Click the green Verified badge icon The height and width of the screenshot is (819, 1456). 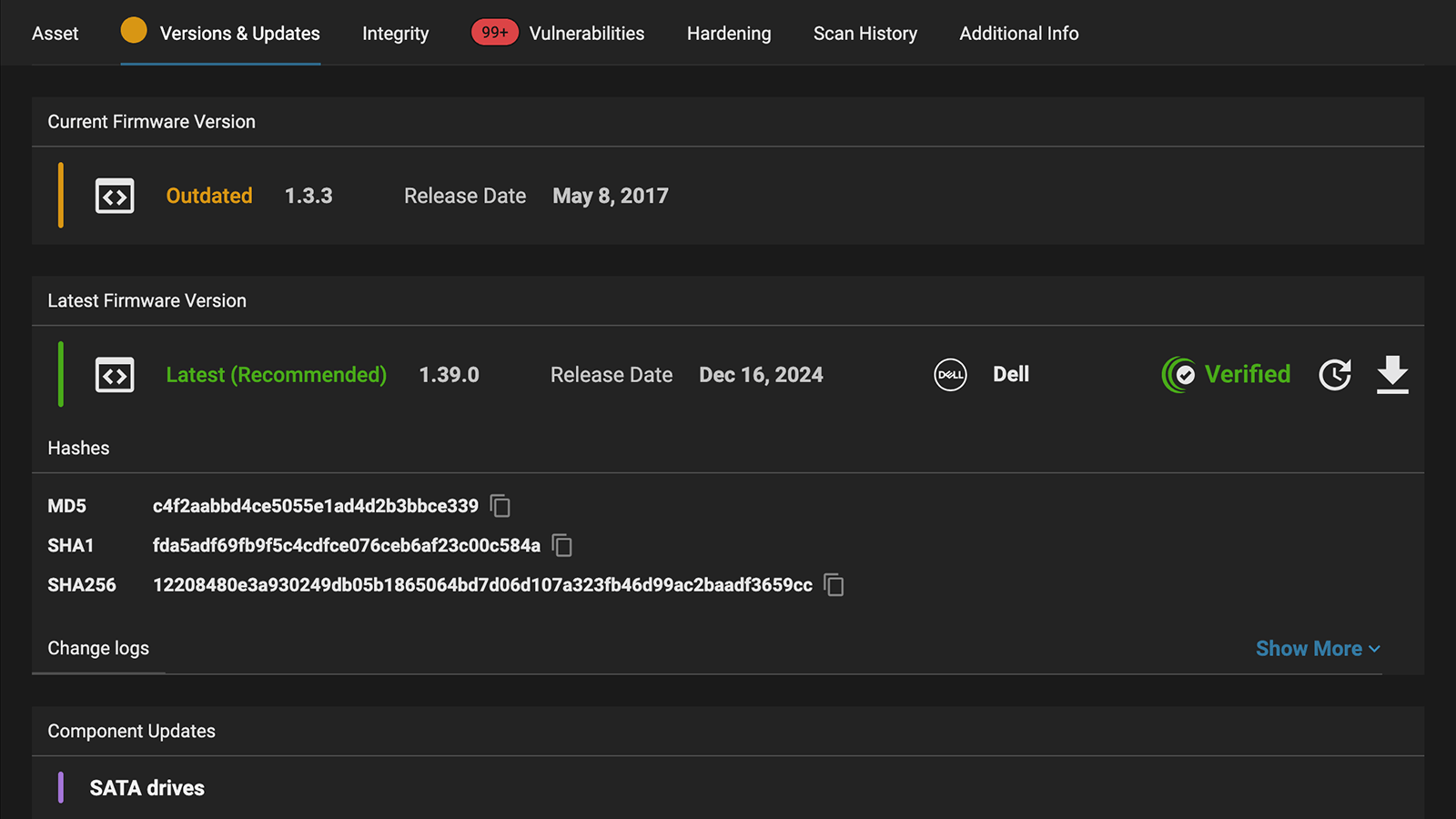coord(1179,375)
